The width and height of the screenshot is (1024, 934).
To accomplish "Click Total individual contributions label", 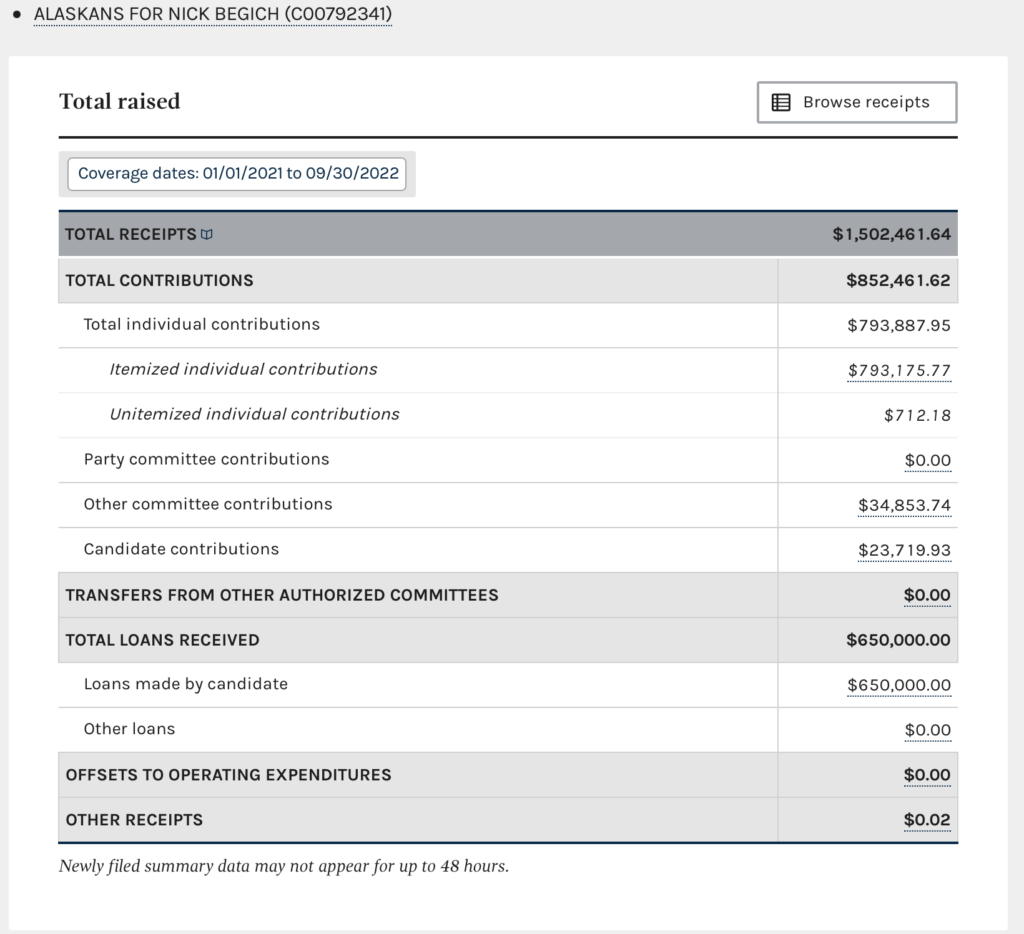I will [202, 325].
